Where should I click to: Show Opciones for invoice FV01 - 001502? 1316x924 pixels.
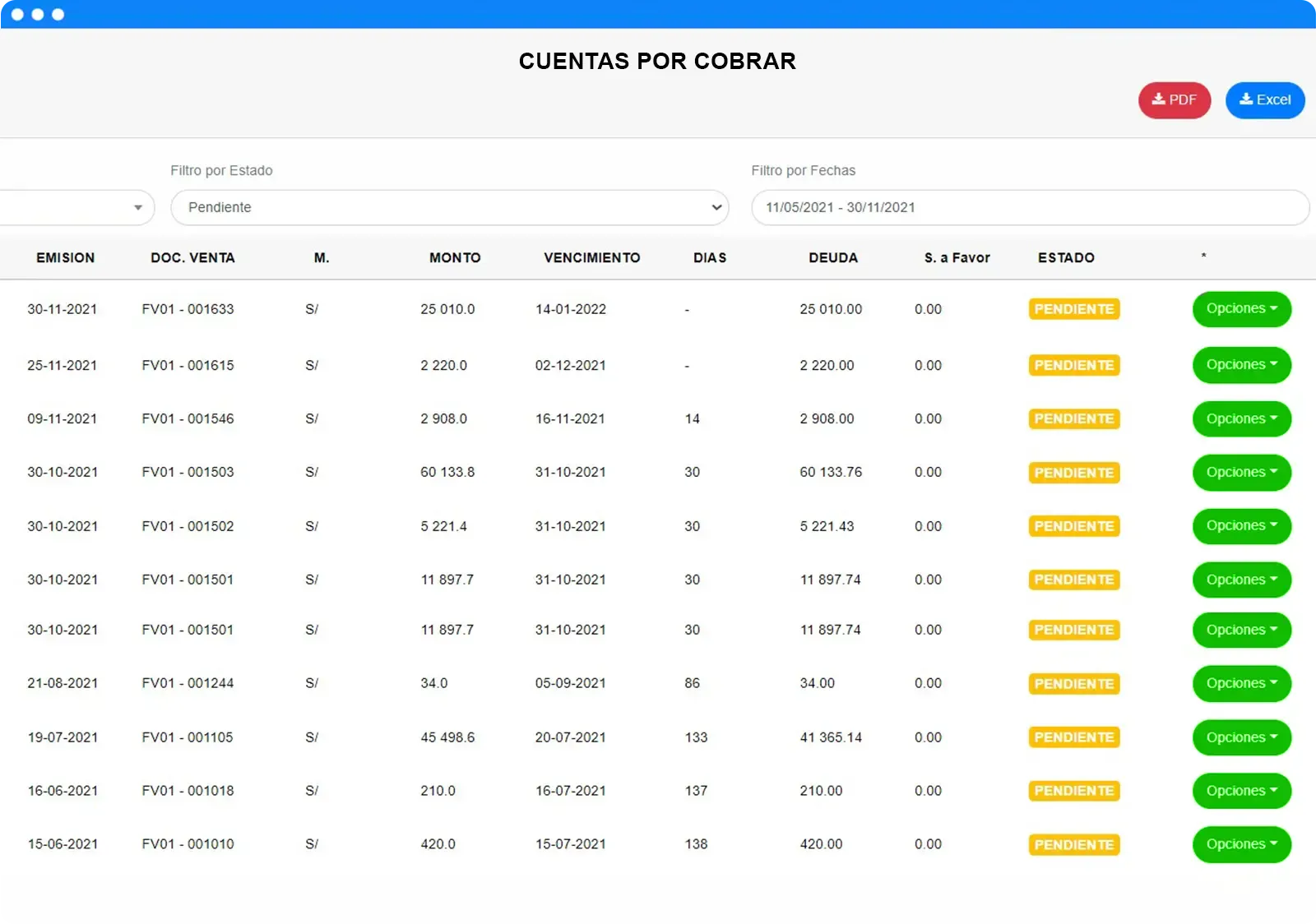pyautogui.click(x=1241, y=526)
